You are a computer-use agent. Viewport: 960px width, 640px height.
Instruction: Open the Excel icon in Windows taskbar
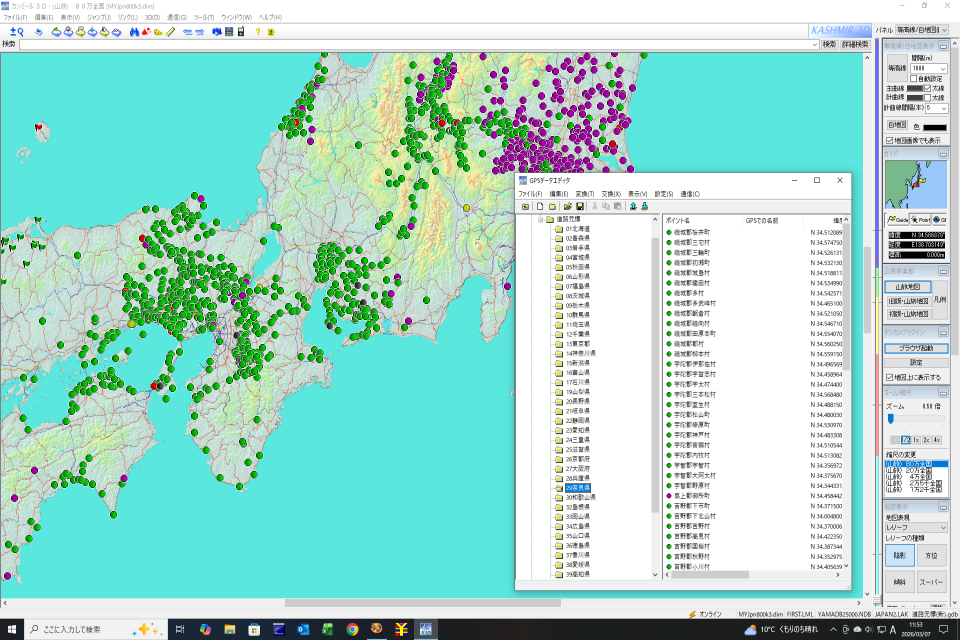(x=327, y=629)
